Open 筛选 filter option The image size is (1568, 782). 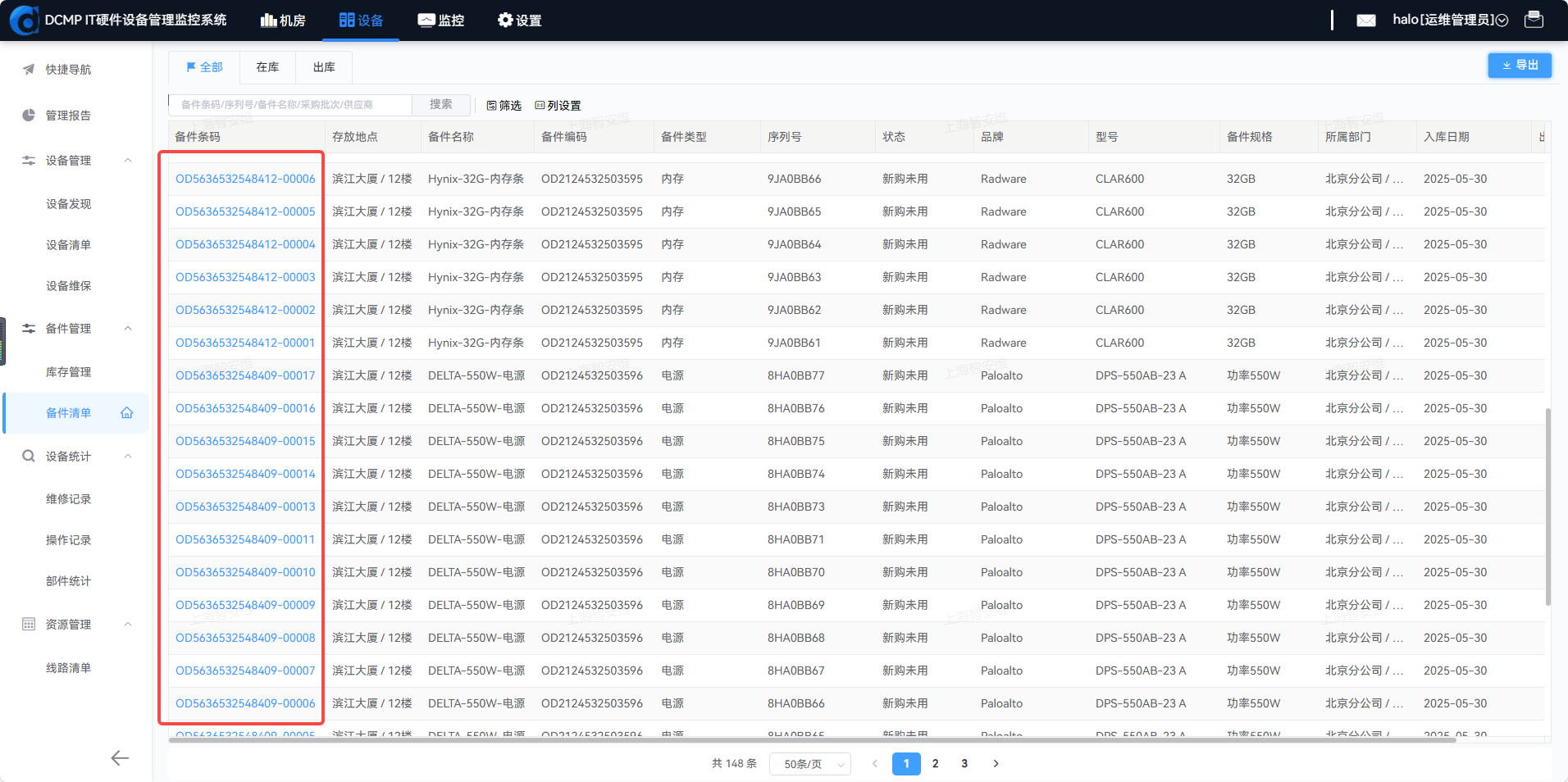coord(504,106)
